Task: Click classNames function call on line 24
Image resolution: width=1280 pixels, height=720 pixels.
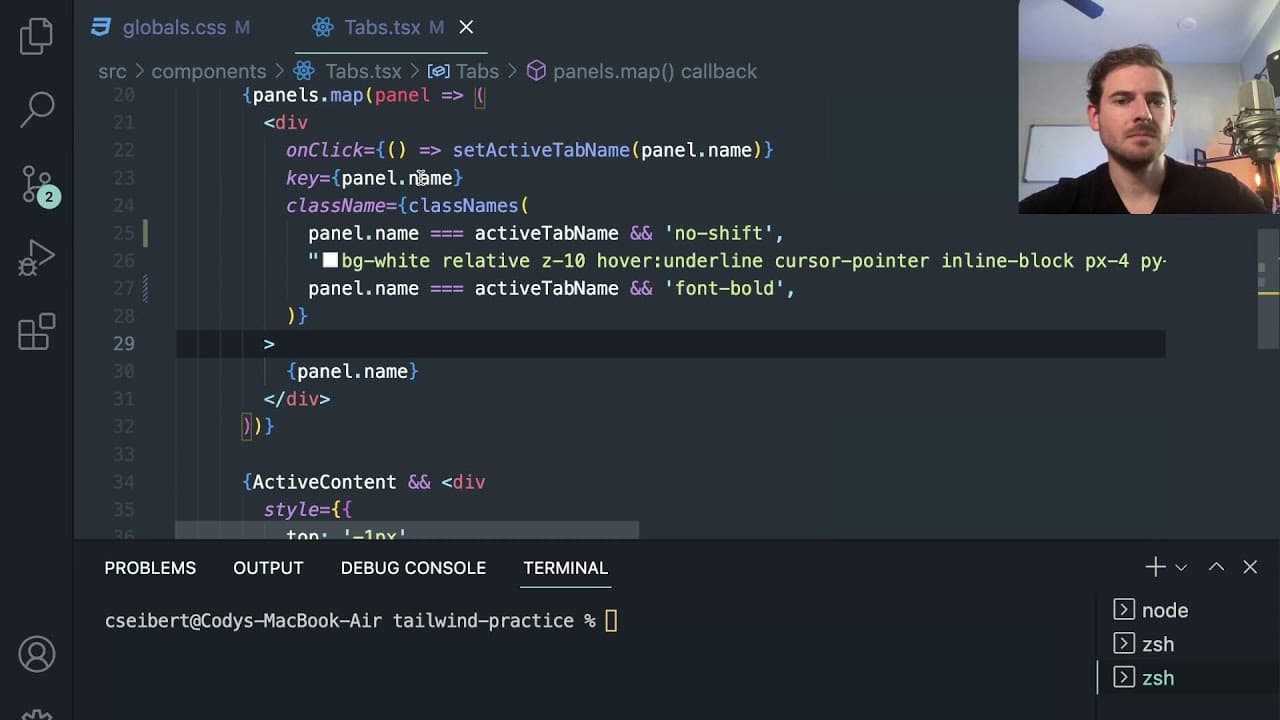Action: (463, 205)
